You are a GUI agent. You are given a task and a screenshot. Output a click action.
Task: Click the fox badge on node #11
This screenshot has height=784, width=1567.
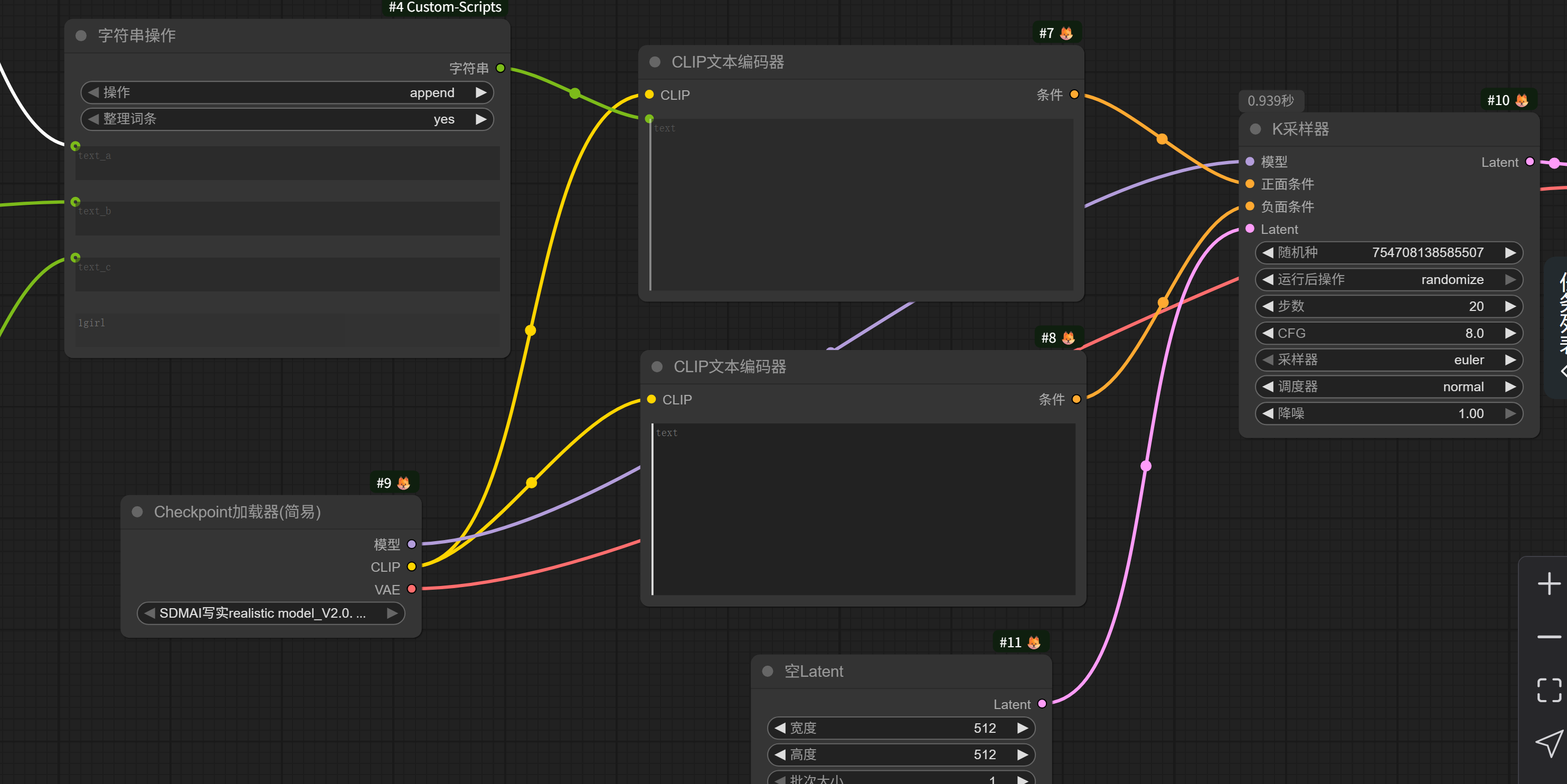(x=1034, y=643)
